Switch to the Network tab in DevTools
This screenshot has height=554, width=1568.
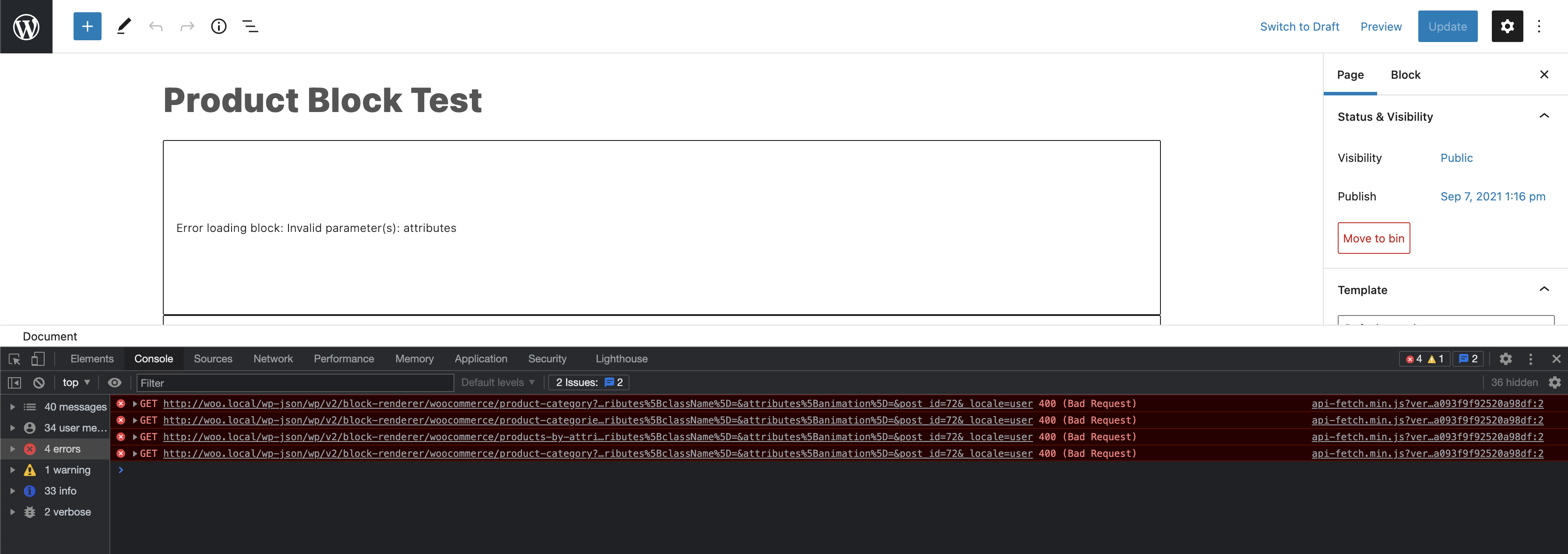[273, 358]
